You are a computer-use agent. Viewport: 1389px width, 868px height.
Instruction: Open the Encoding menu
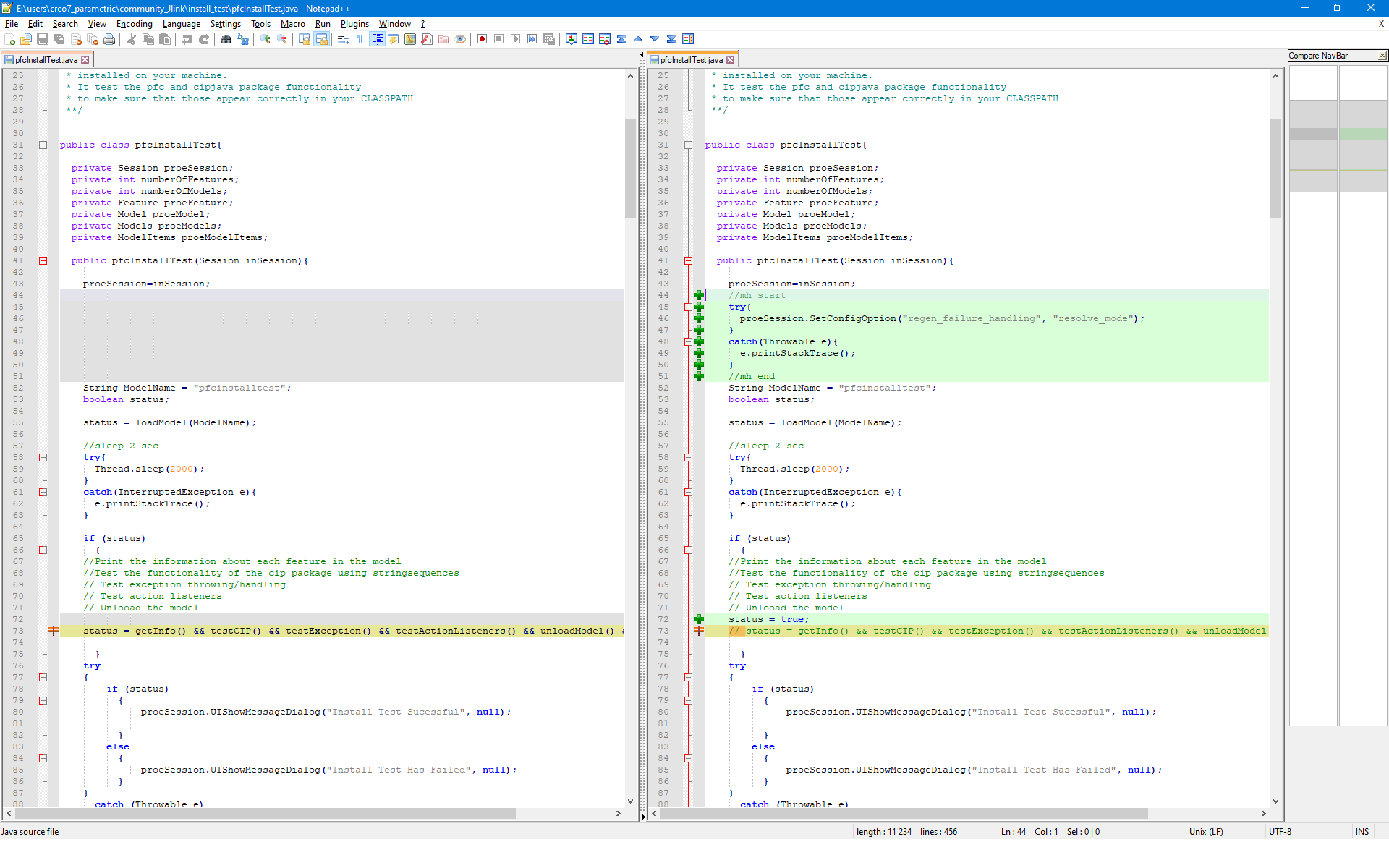coord(134,24)
